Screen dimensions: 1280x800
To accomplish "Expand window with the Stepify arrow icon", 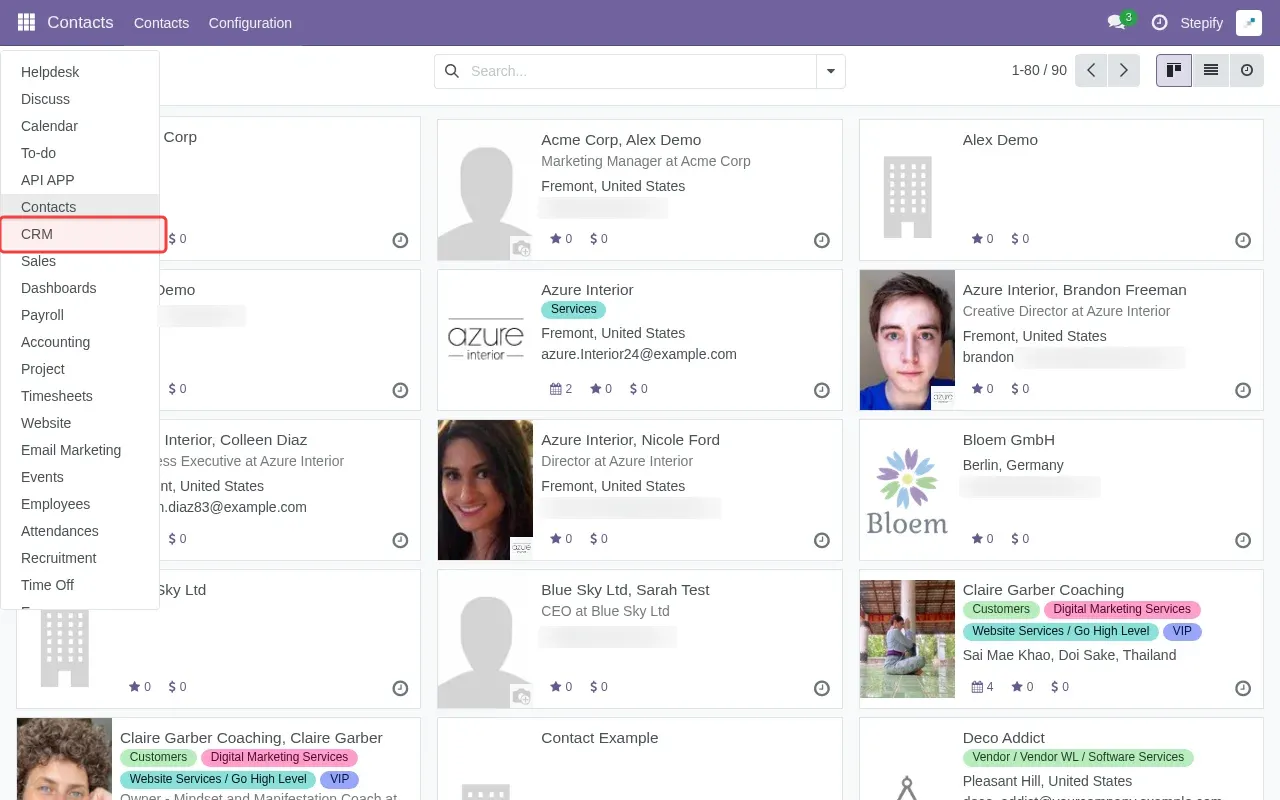I will 1248,22.
